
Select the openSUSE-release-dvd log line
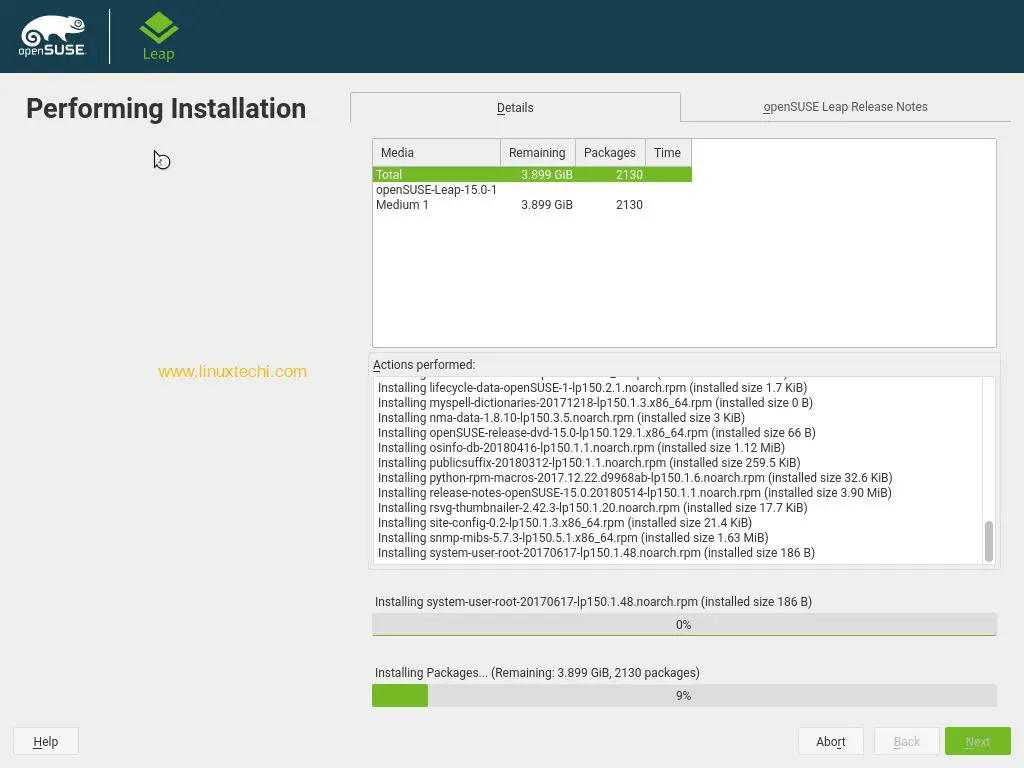596,432
